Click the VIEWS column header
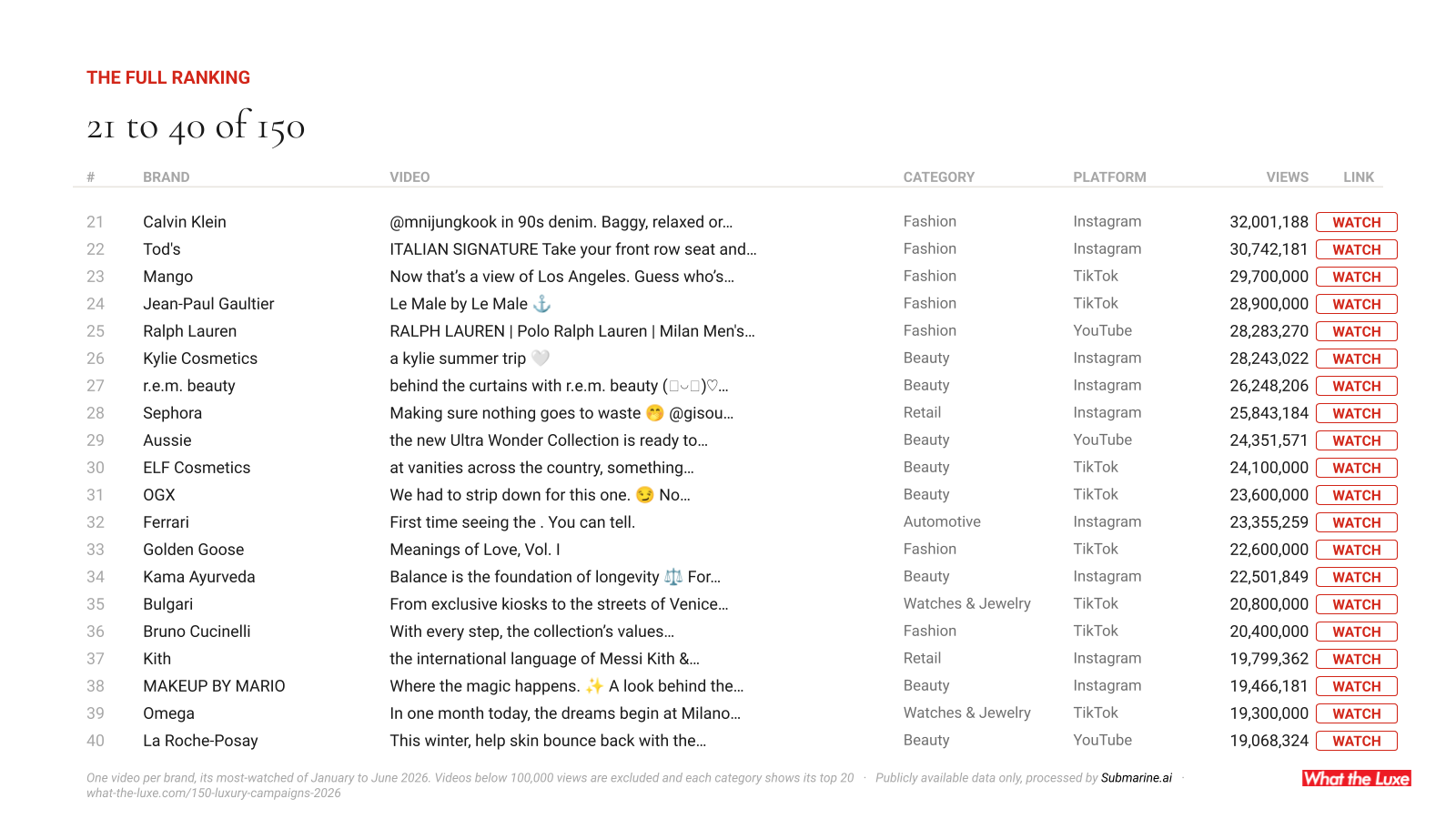Image resolution: width=1456 pixels, height=819 pixels. [1288, 177]
